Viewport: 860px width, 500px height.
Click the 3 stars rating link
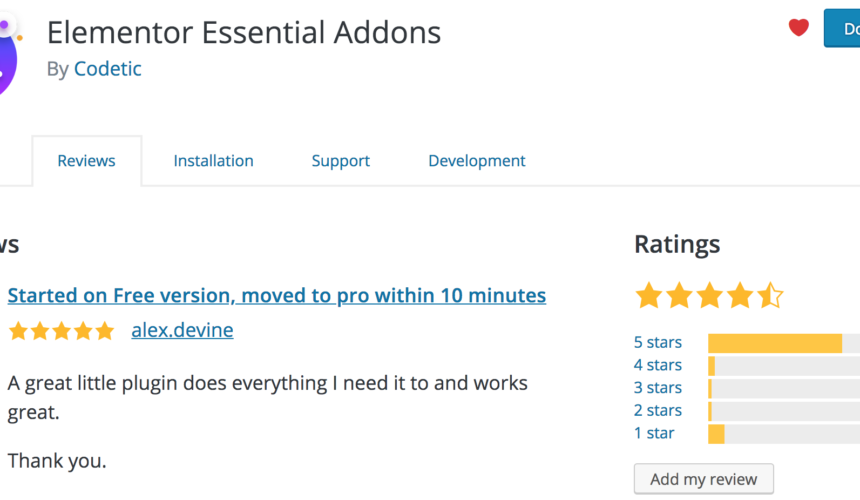click(658, 388)
